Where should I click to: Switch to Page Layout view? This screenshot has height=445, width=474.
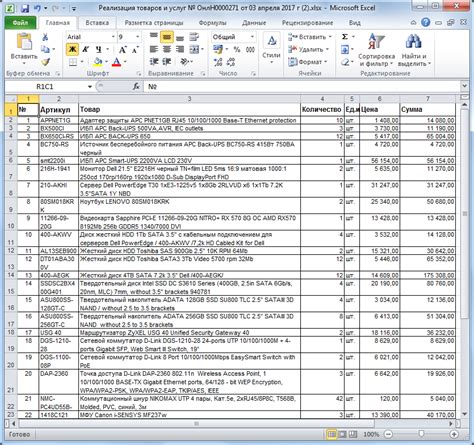pos(342,434)
